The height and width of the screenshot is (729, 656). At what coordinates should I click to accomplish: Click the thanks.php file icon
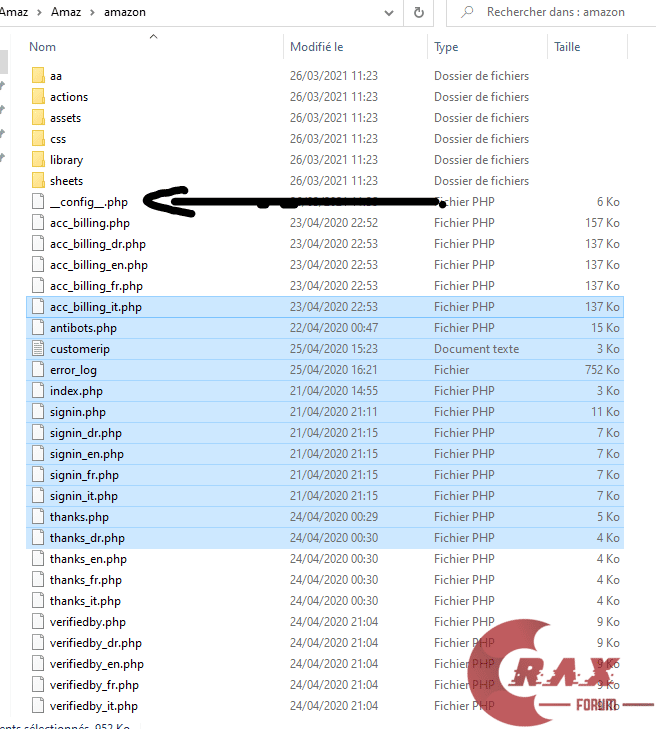tap(38, 517)
